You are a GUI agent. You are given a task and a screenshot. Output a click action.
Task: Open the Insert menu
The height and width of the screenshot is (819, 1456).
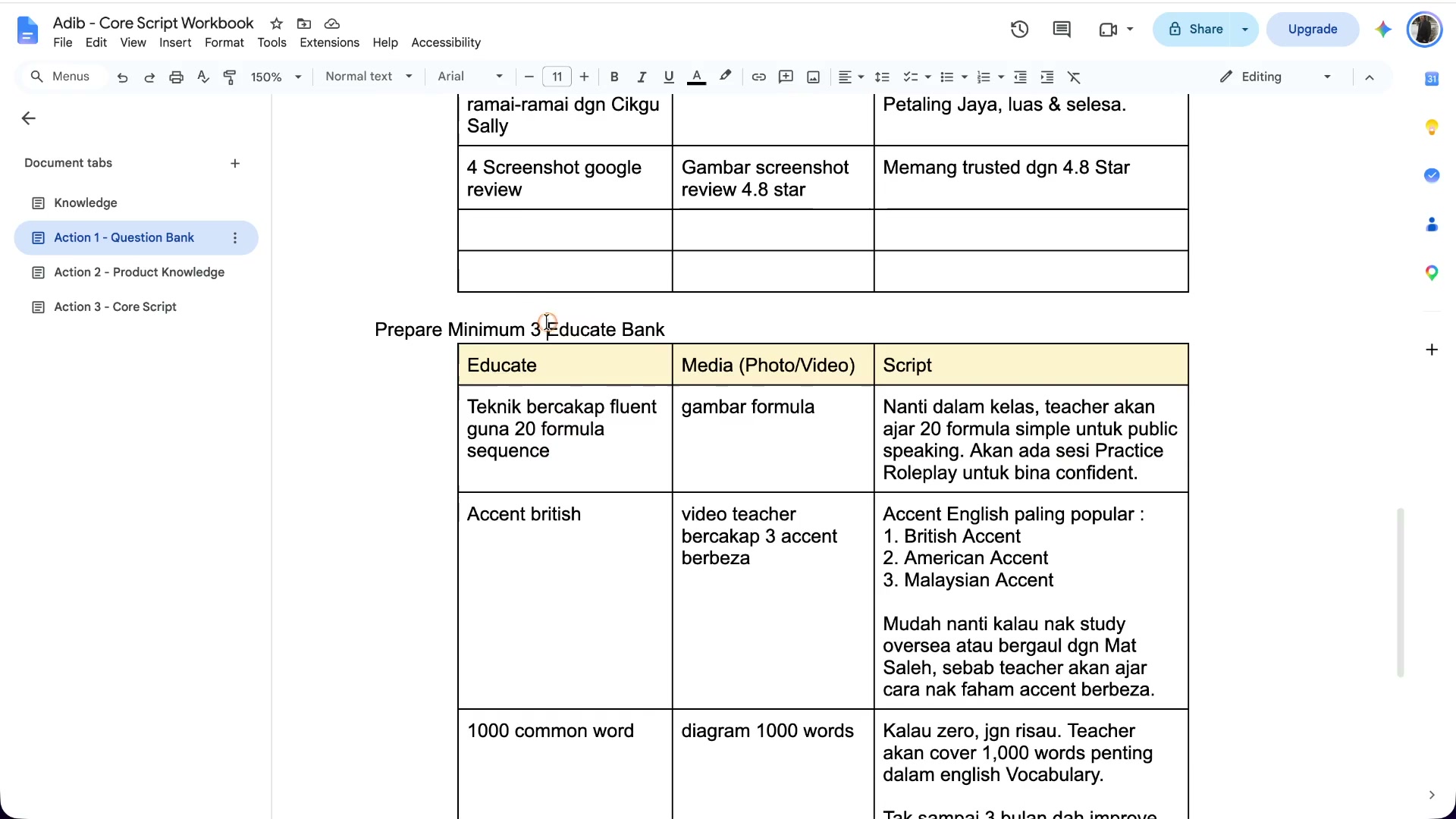[175, 43]
